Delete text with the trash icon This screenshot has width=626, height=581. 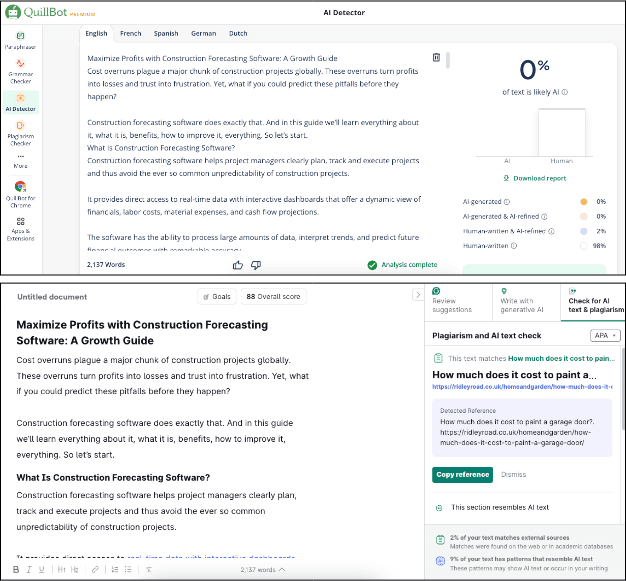pos(436,58)
